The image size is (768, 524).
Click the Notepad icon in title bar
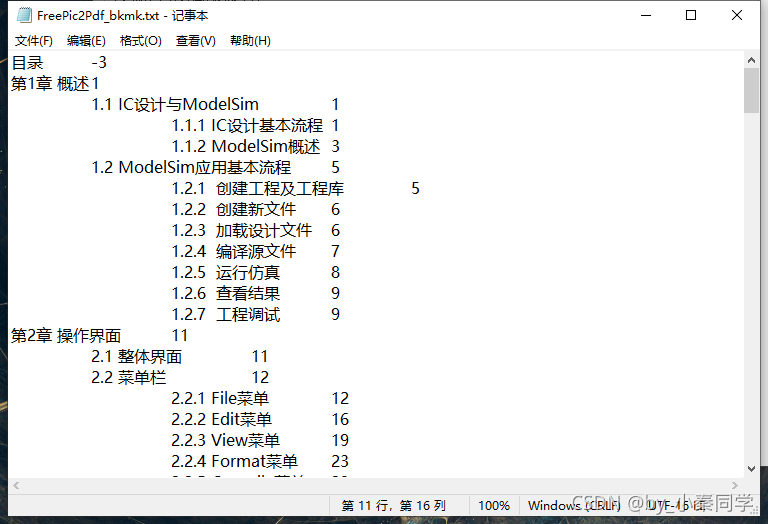click(x=24, y=15)
